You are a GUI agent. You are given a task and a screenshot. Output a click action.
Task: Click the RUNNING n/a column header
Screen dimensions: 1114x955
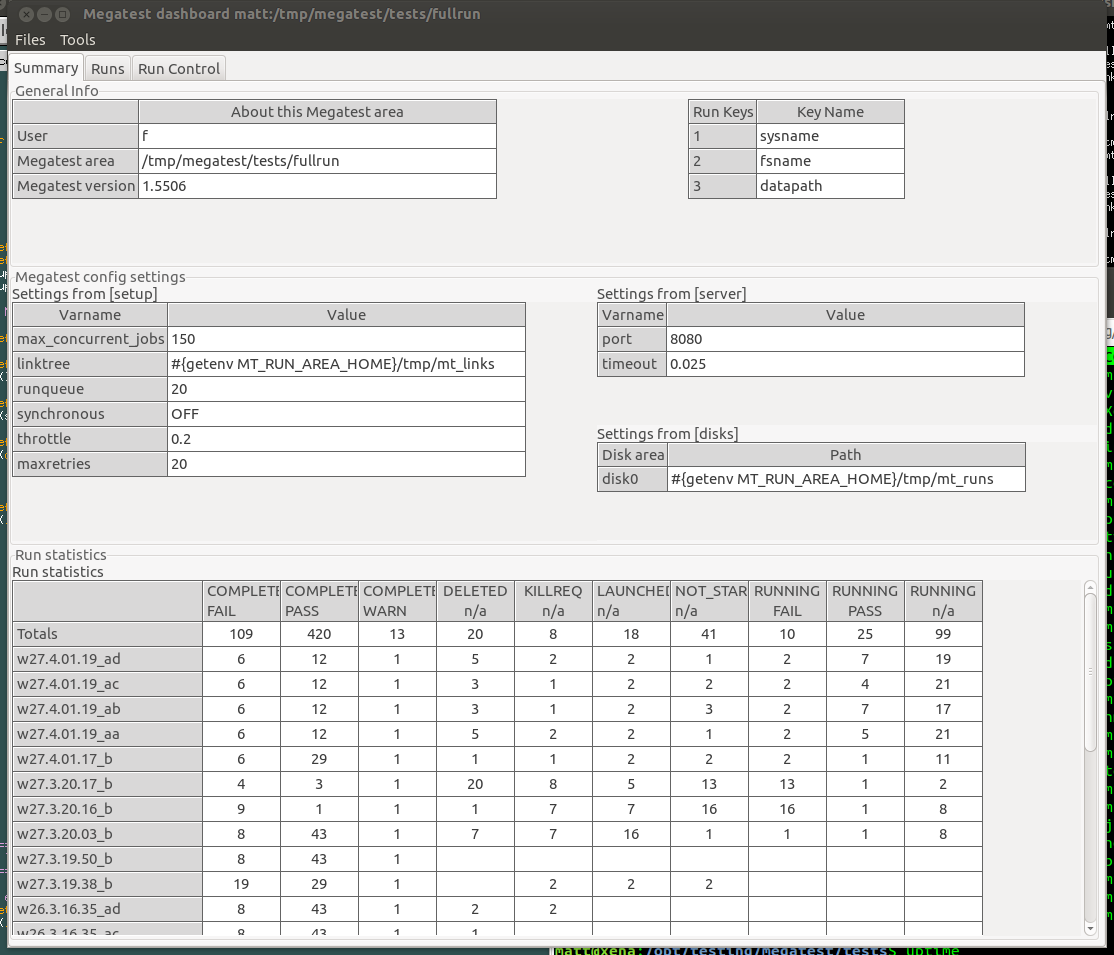click(x=943, y=601)
